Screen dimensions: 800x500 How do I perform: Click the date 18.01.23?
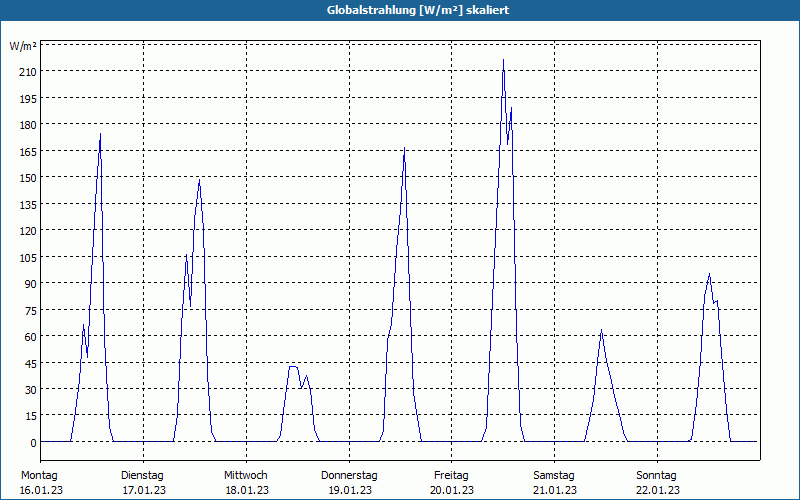coord(247,490)
